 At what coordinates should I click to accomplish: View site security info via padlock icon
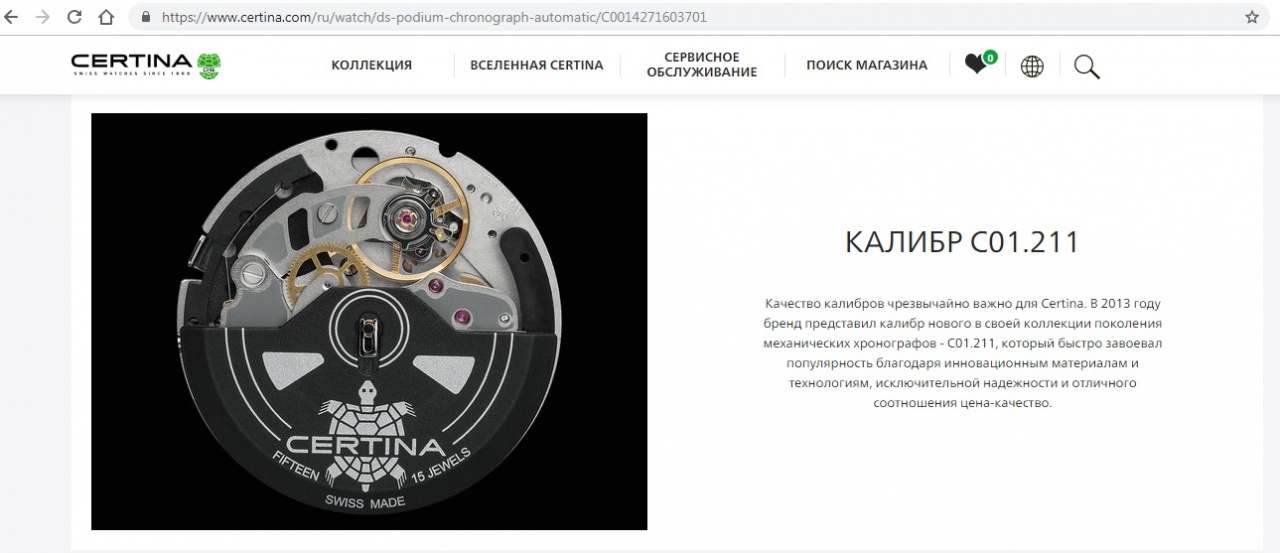[147, 17]
